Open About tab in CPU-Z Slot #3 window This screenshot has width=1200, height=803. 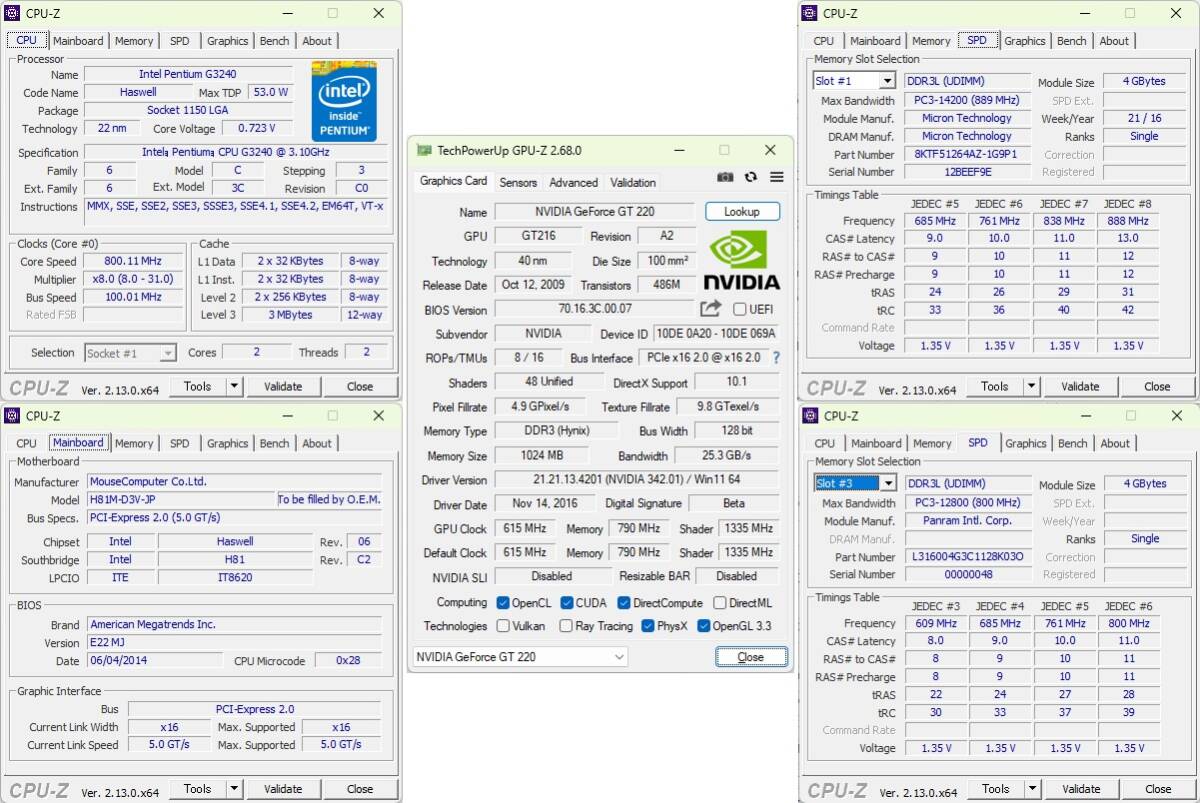tap(1115, 444)
